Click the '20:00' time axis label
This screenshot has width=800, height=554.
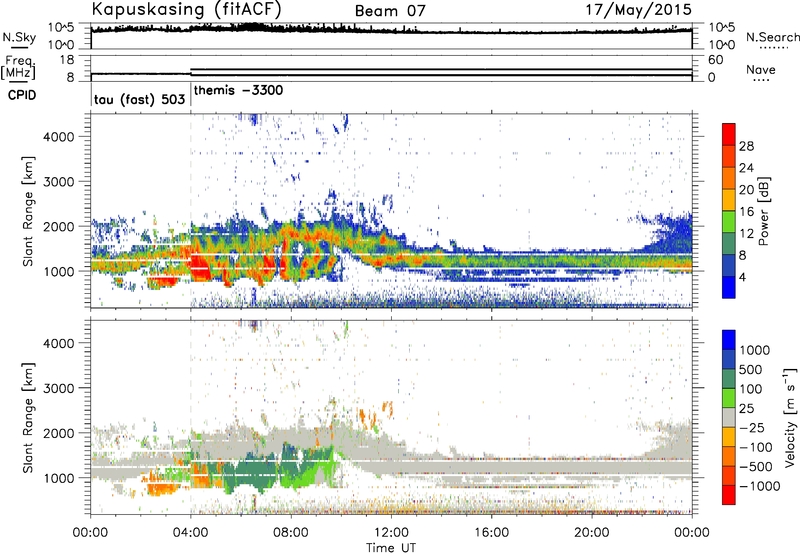[x=591, y=533]
